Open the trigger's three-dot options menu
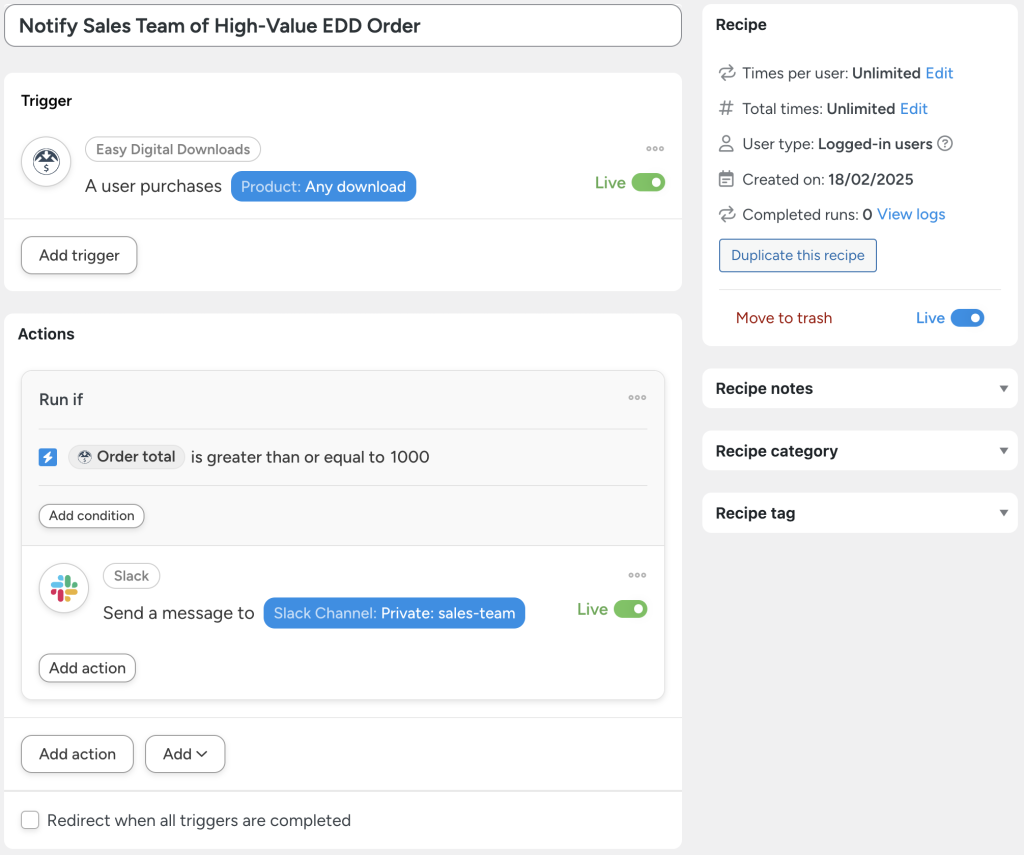The width and height of the screenshot is (1024, 855). coord(655,148)
